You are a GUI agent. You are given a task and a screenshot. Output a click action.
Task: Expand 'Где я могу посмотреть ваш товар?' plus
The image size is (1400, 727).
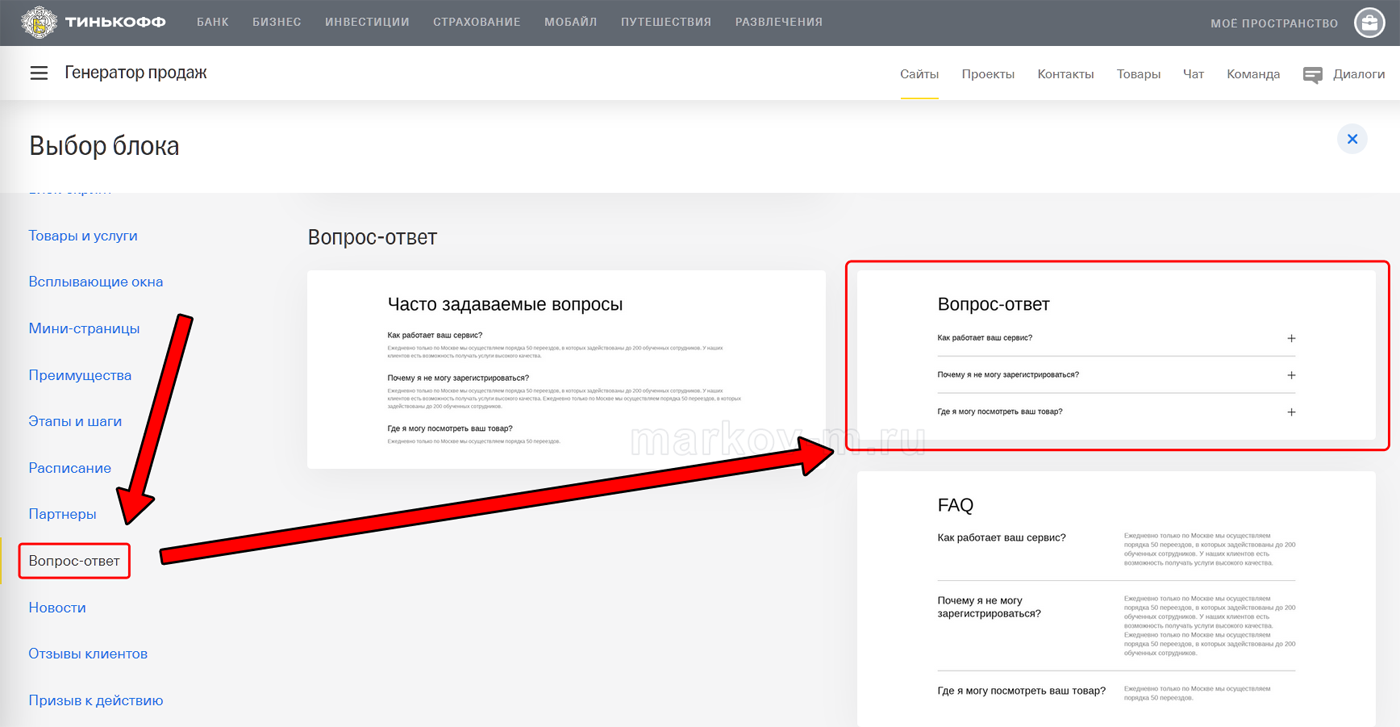[1291, 412]
